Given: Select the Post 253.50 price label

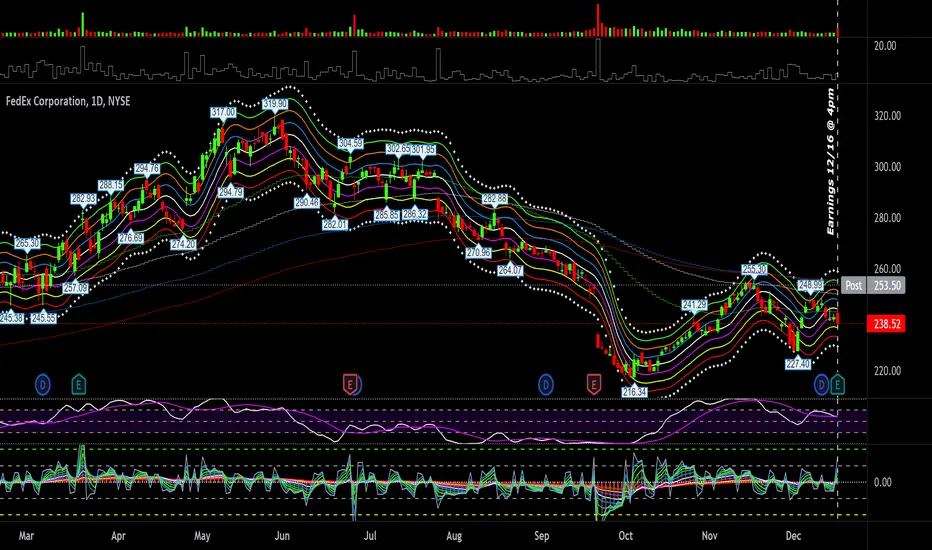Looking at the screenshot, I should click(x=874, y=285).
